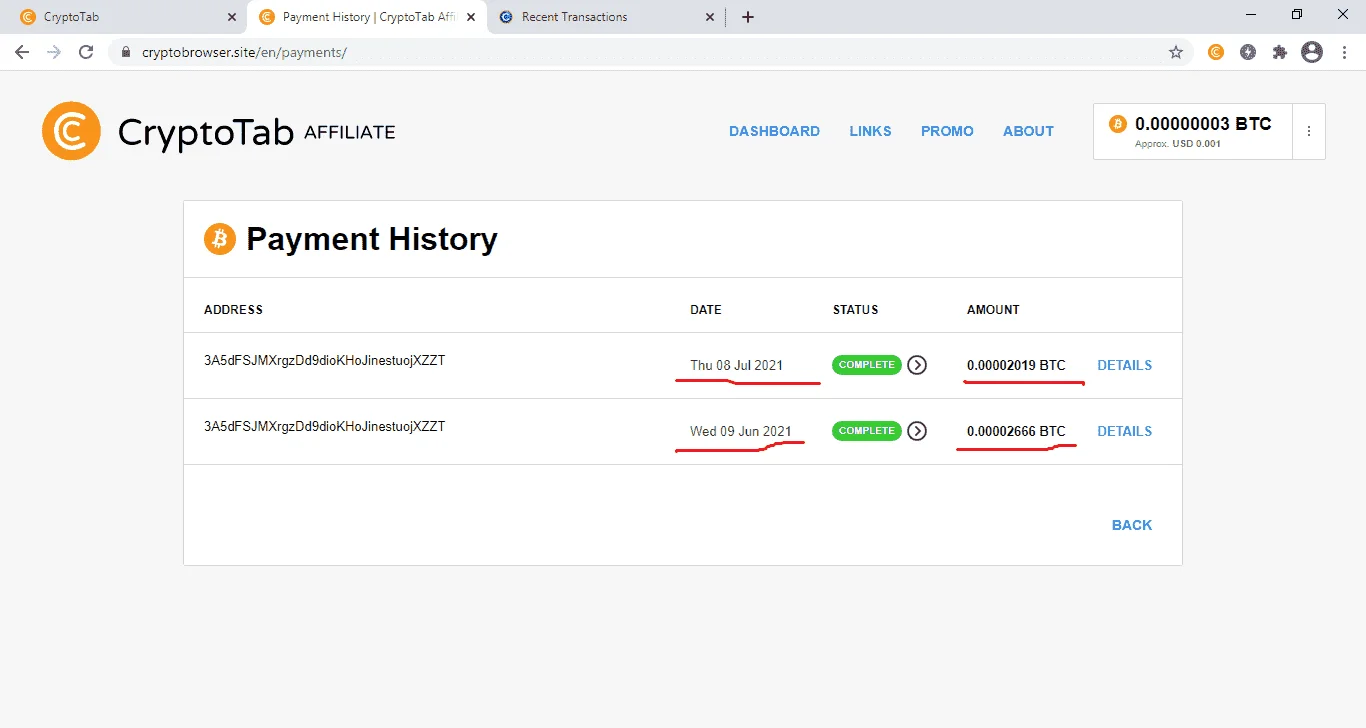Open the Extensions puzzle icon
This screenshot has height=728, width=1366.
[x=1280, y=52]
